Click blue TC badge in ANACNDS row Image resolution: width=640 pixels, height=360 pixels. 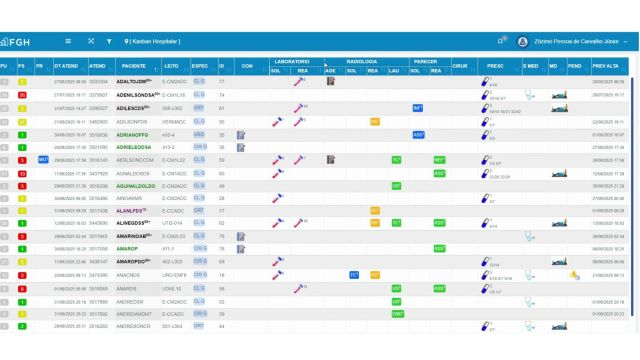[x=354, y=275]
